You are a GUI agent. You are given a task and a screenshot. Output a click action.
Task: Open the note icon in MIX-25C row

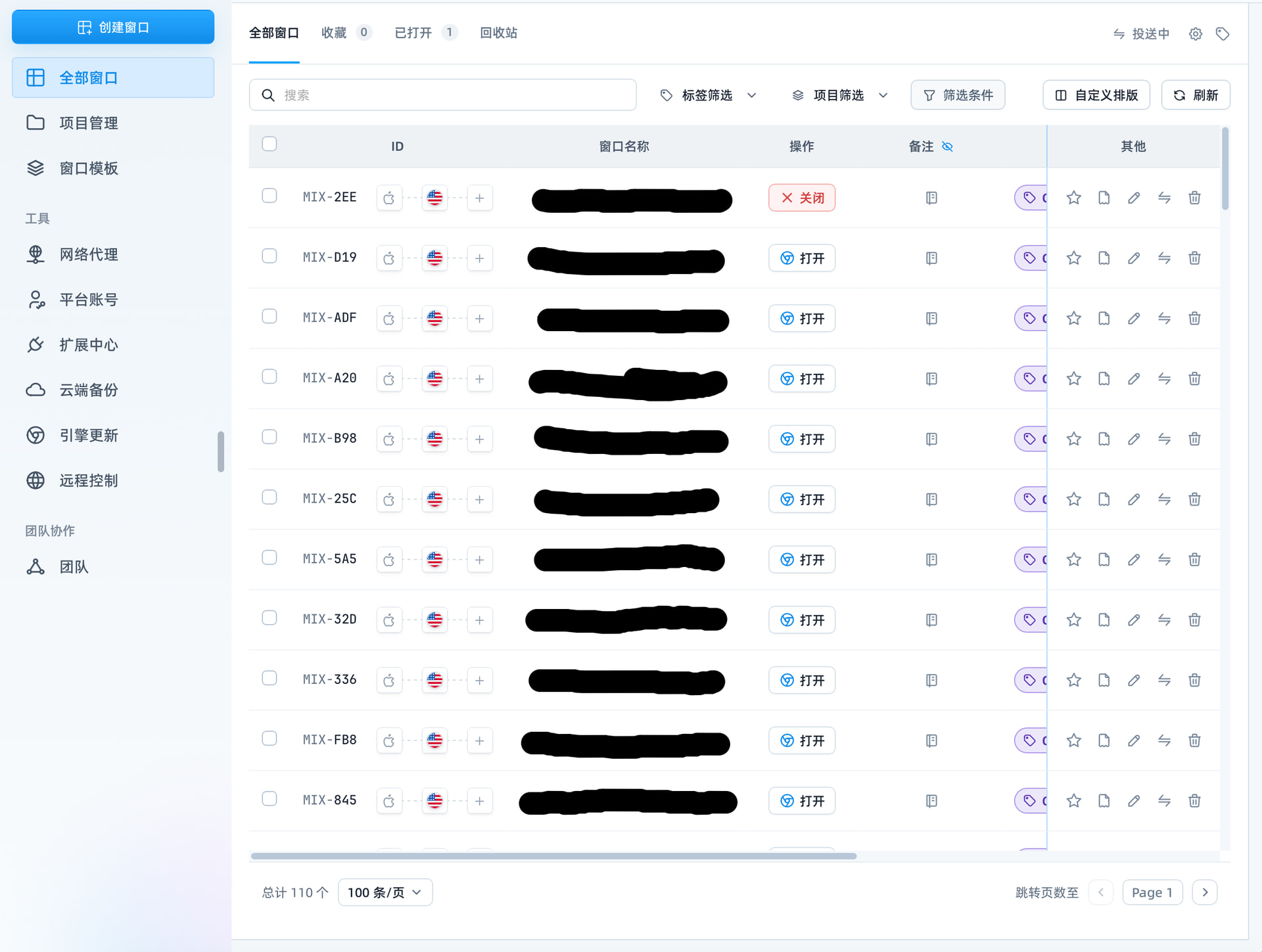pos(931,499)
